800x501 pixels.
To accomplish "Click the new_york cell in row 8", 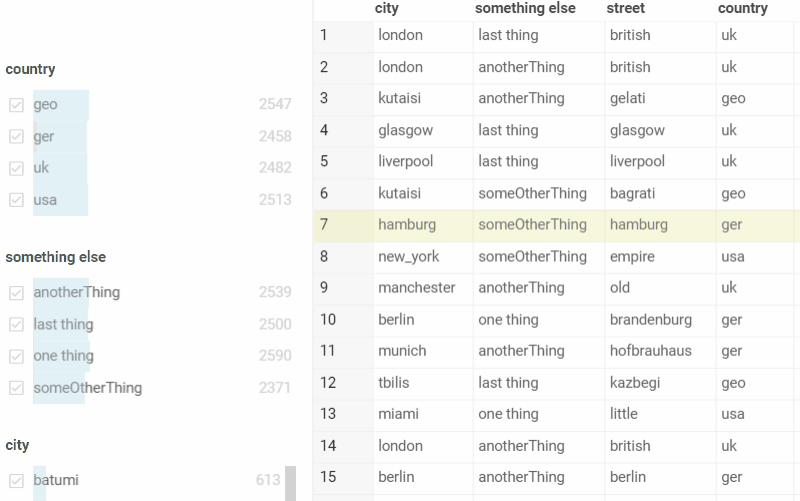I will point(409,257).
